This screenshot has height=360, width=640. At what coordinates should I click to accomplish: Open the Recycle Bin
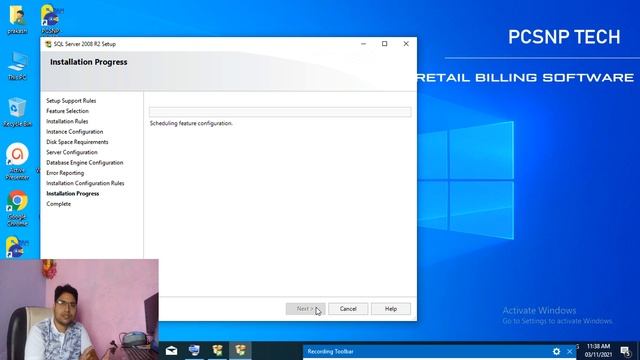18,112
